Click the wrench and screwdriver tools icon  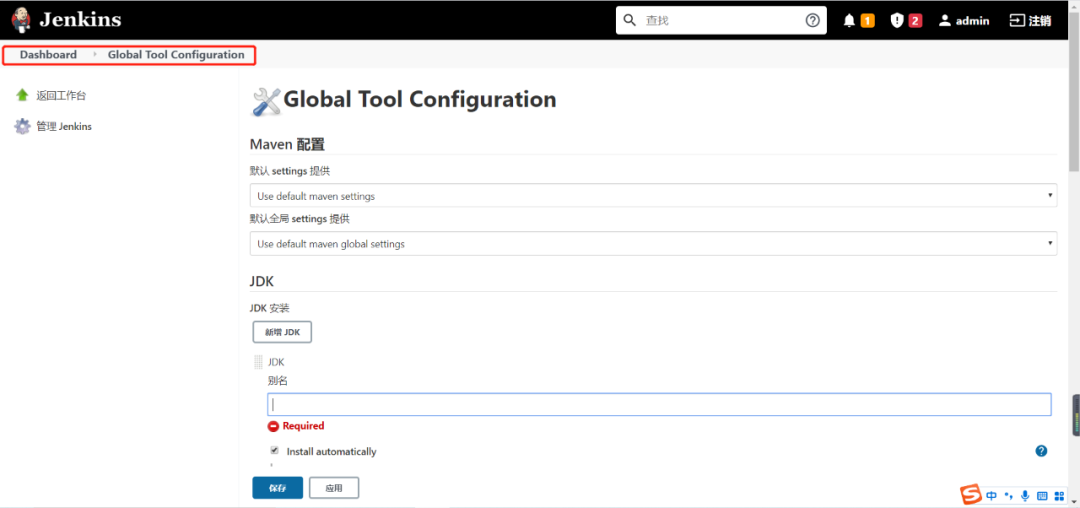267,102
